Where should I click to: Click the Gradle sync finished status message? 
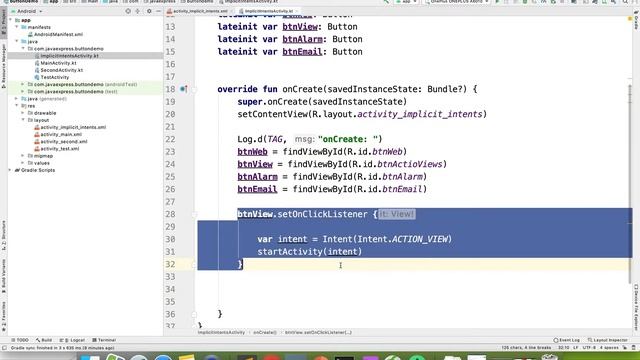pyautogui.click(x=62, y=348)
